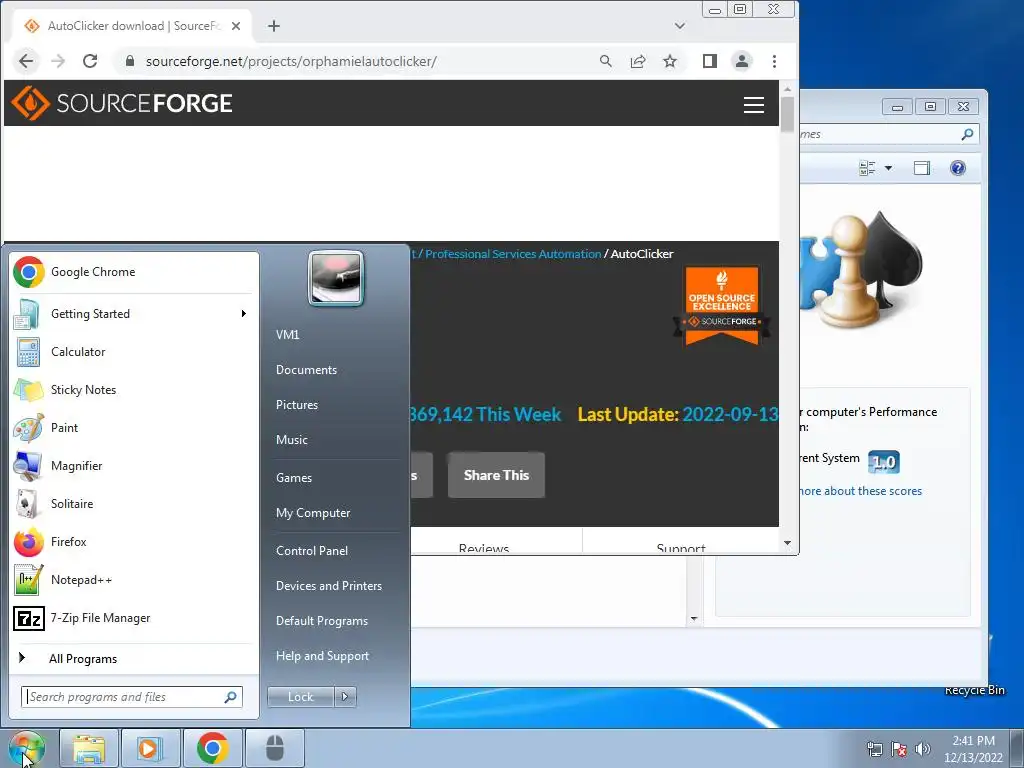Open Chrome tab search dropdown

tap(680, 26)
